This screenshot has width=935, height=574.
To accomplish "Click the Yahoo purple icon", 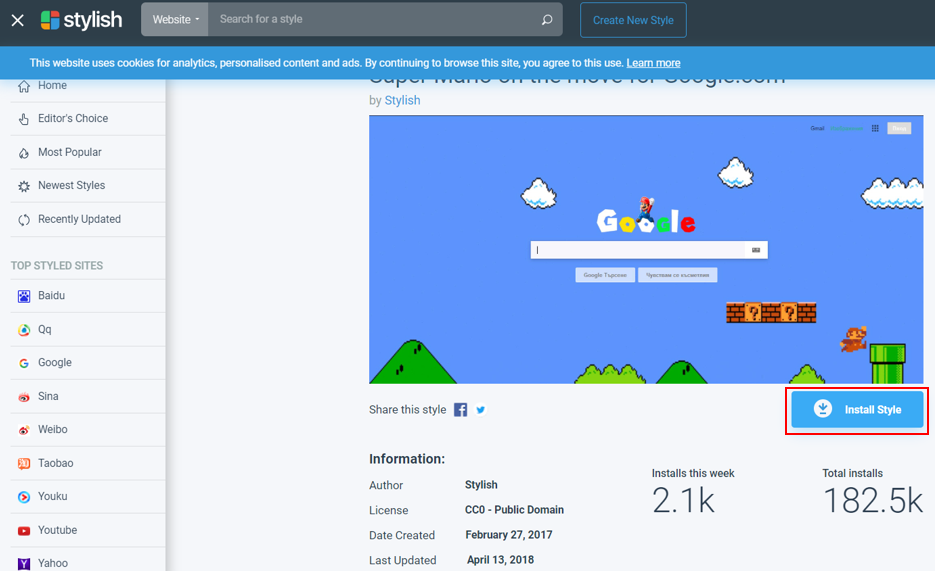I will pyautogui.click(x=24, y=564).
